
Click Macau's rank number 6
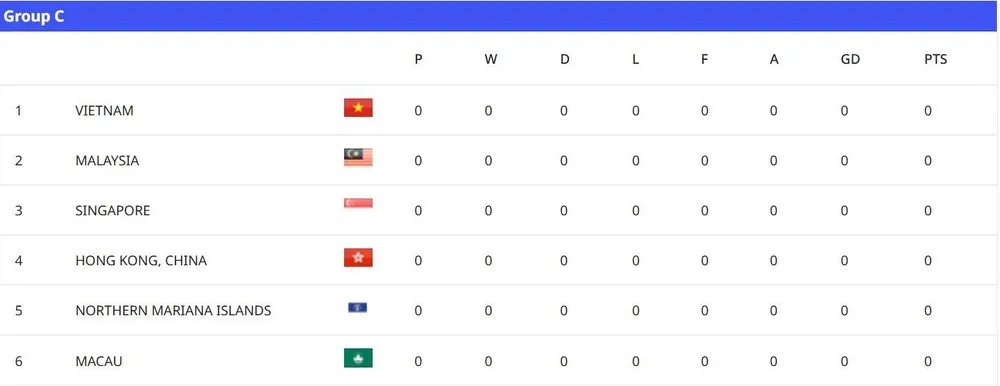[18, 361]
